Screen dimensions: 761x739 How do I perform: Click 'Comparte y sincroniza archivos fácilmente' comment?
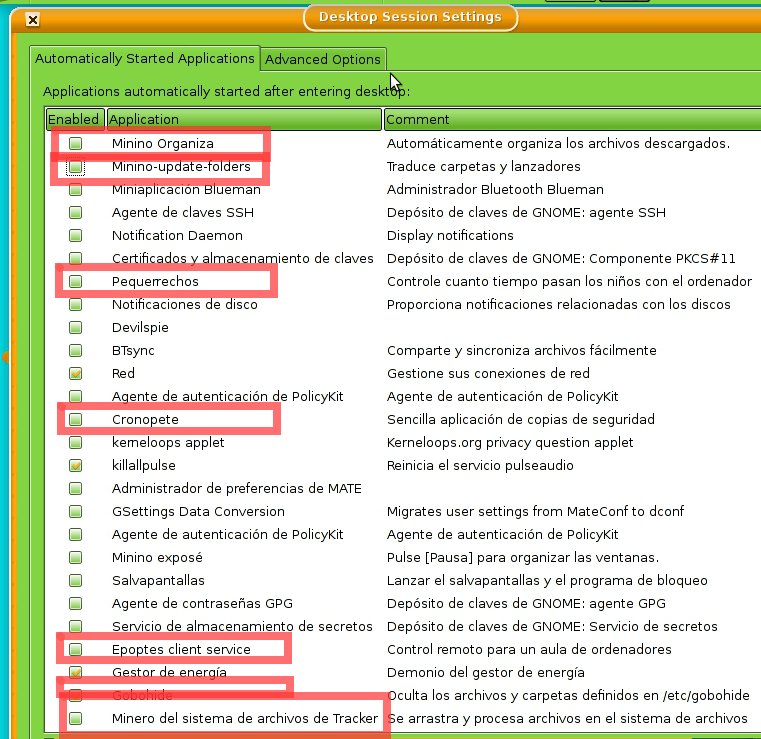(x=522, y=350)
